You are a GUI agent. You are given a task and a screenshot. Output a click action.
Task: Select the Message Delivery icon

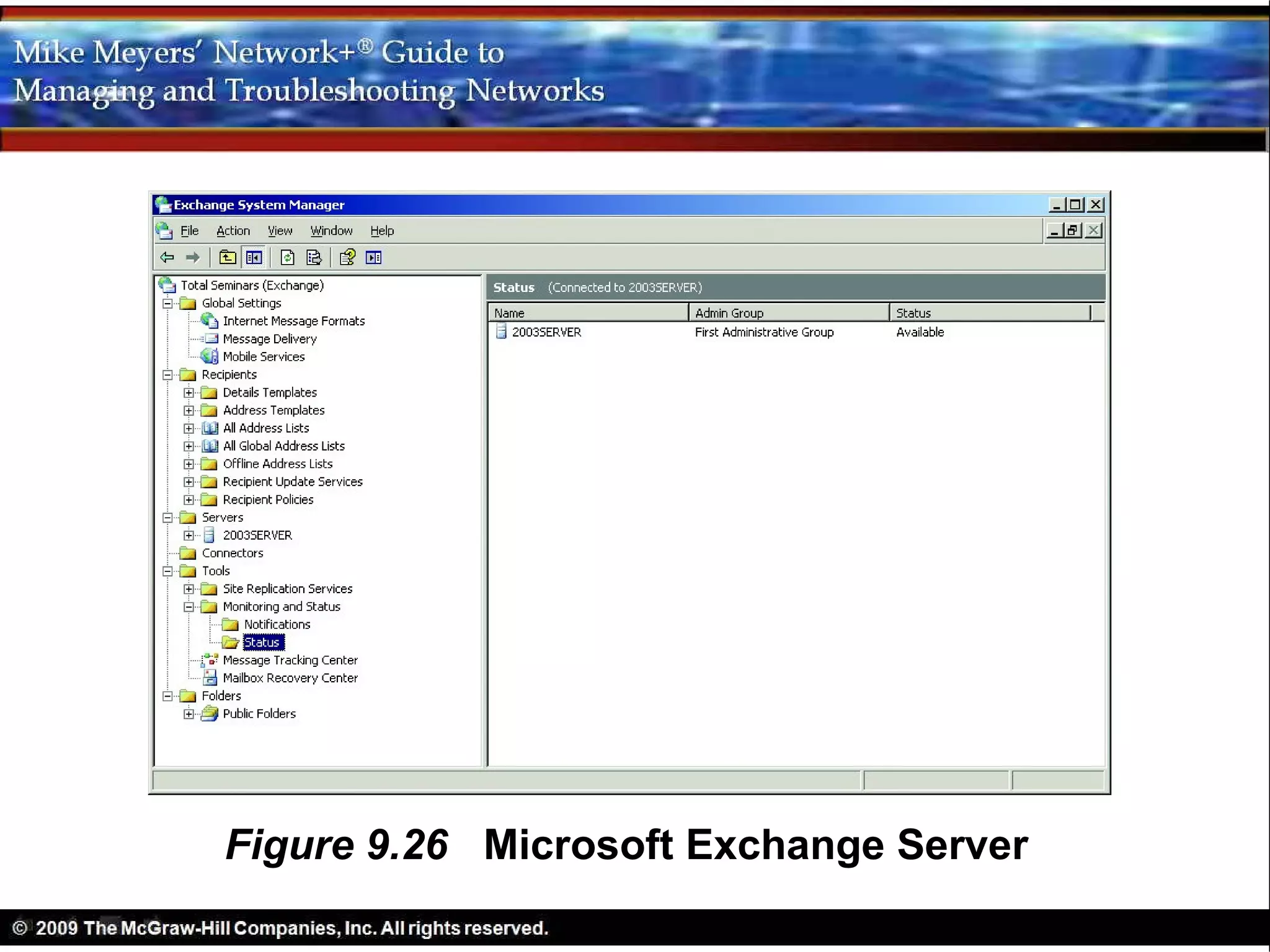tap(211, 338)
